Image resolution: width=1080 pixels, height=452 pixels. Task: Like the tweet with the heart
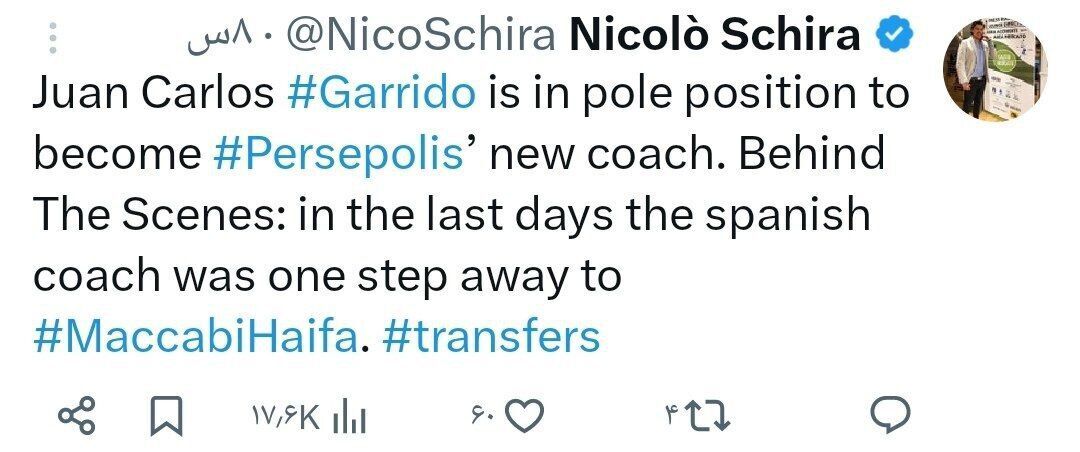[522, 416]
